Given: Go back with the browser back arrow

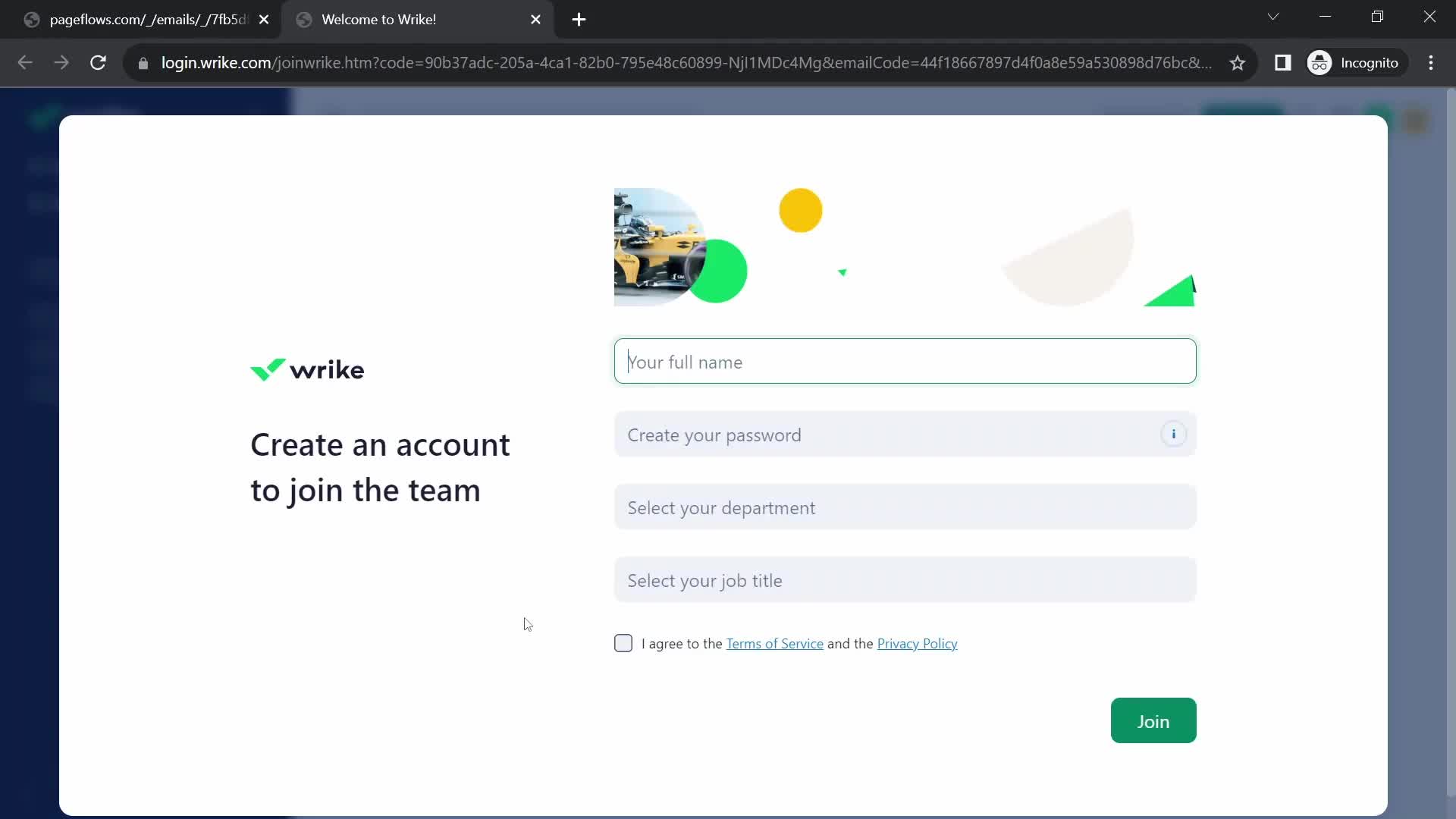Looking at the screenshot, I should [x=25, y=63].
